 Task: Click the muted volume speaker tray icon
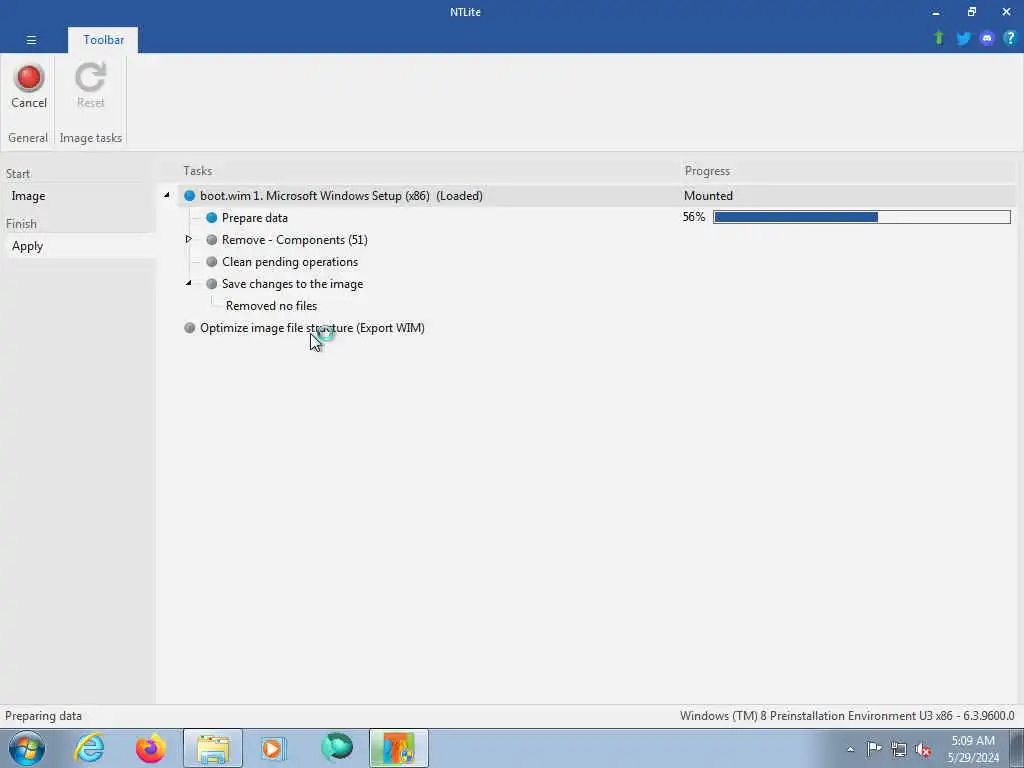point(923,750)
